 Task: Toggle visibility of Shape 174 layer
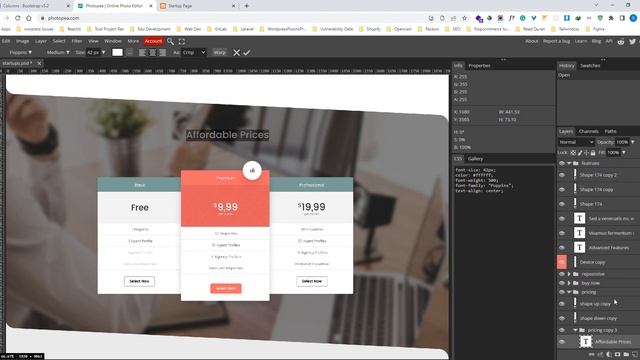562,204
